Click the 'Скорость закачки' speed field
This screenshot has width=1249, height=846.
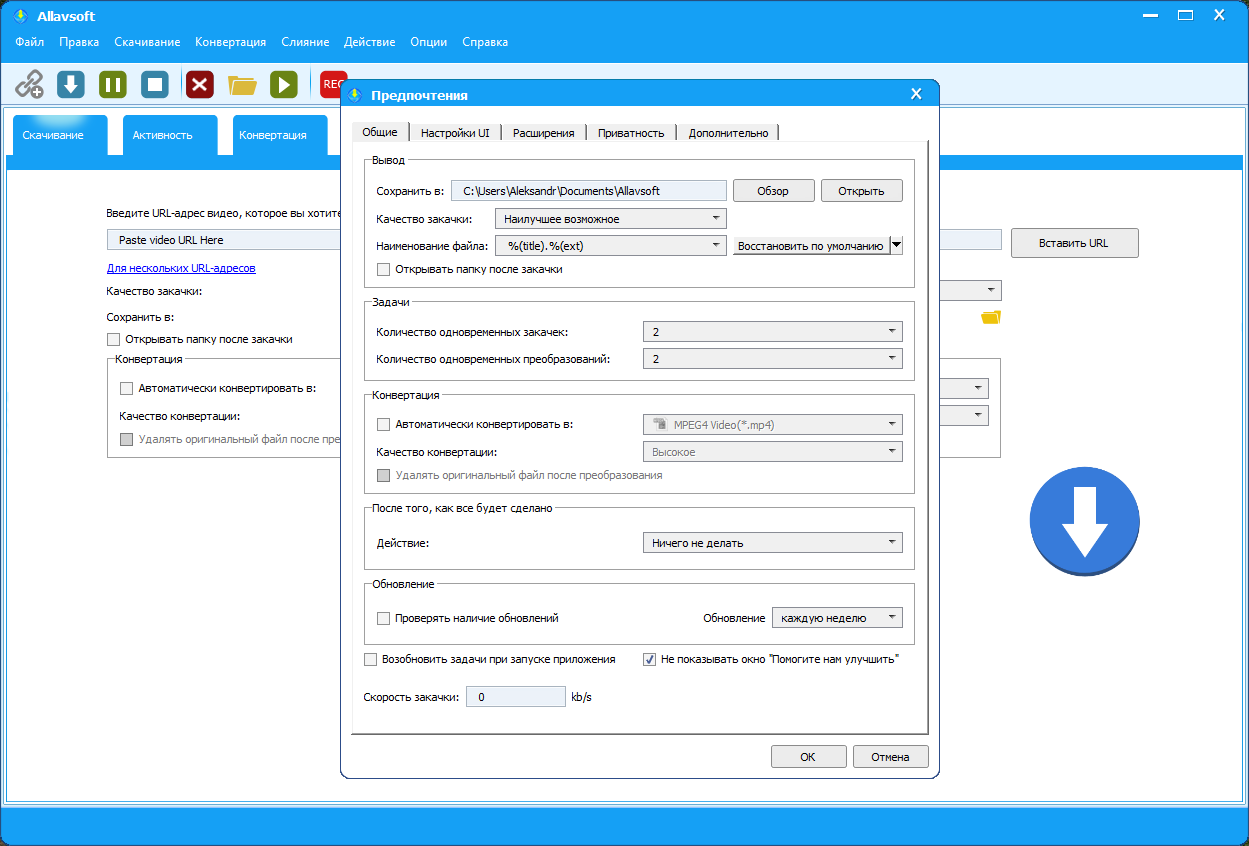point(516,696)
